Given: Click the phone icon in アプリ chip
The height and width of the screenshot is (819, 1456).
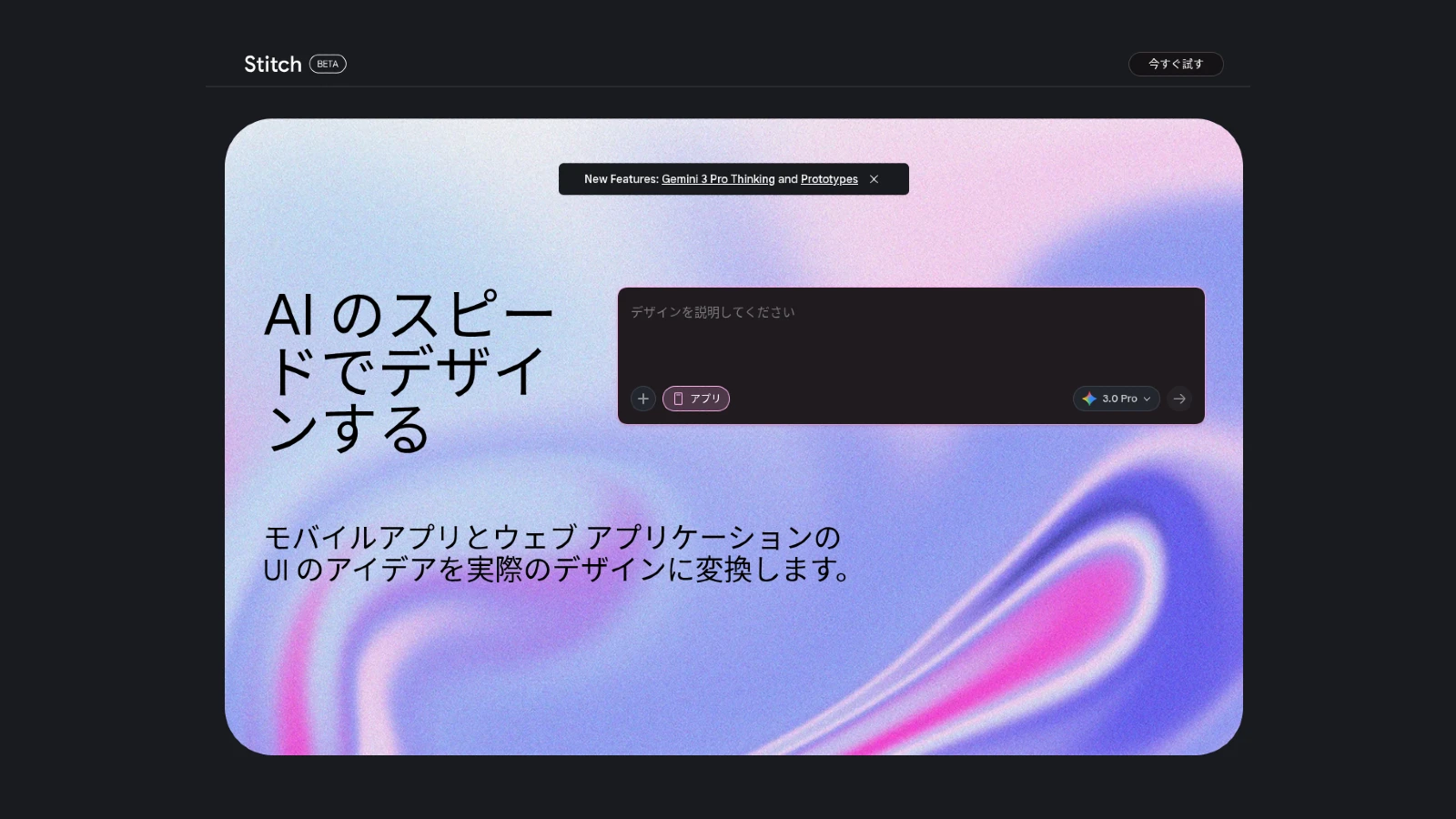Looking at the screenshot, I should [x=678, y=399].
